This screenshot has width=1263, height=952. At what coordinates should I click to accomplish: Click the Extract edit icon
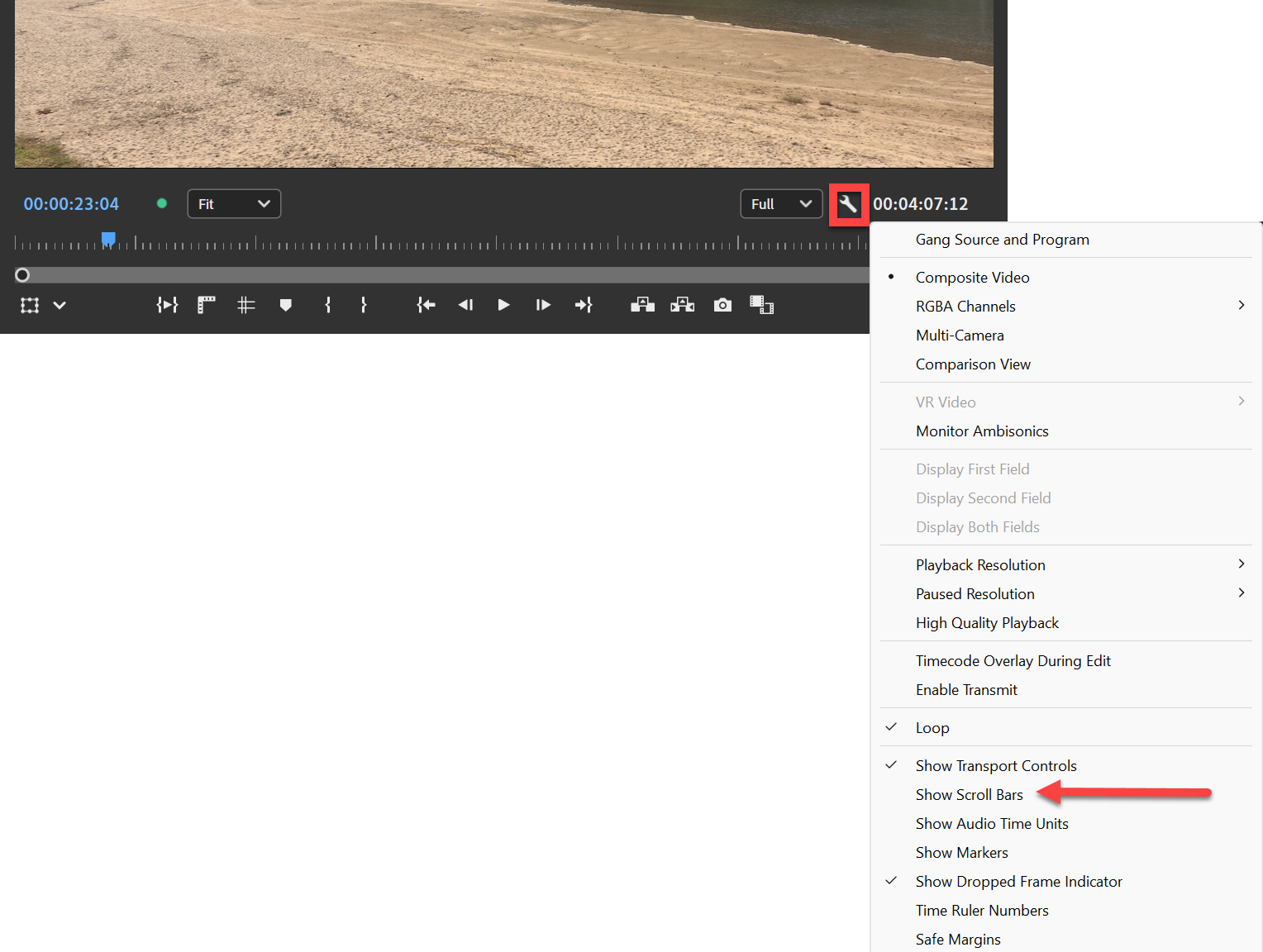pyautogui.click(x=682, y=305)
